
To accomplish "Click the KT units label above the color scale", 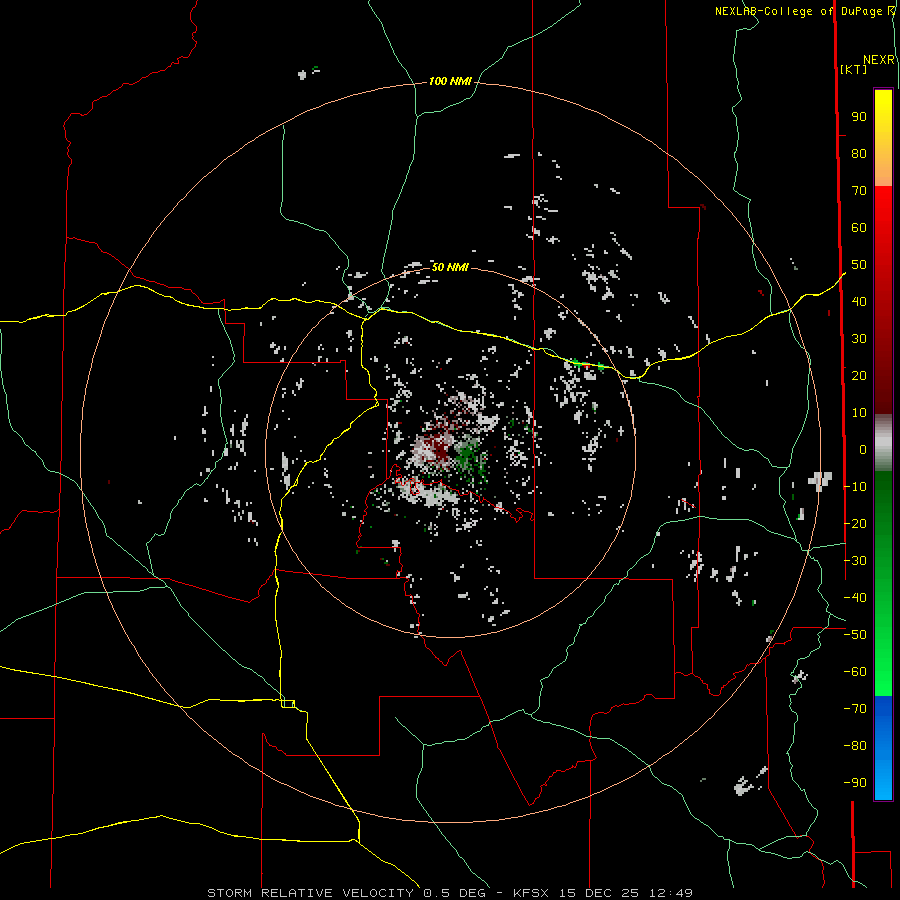I will pyautogui.click(x=853, y=69).
